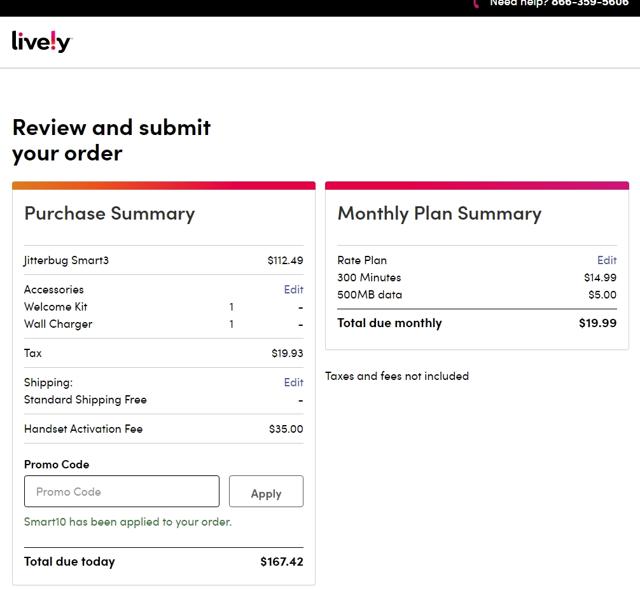Select the Purchase Summary heading
The width and height of the screenshot is (640, 590).
point(109,214)
